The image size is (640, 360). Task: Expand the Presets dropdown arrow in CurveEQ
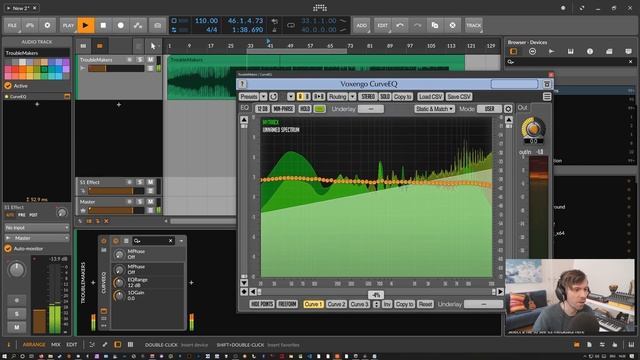263,97
